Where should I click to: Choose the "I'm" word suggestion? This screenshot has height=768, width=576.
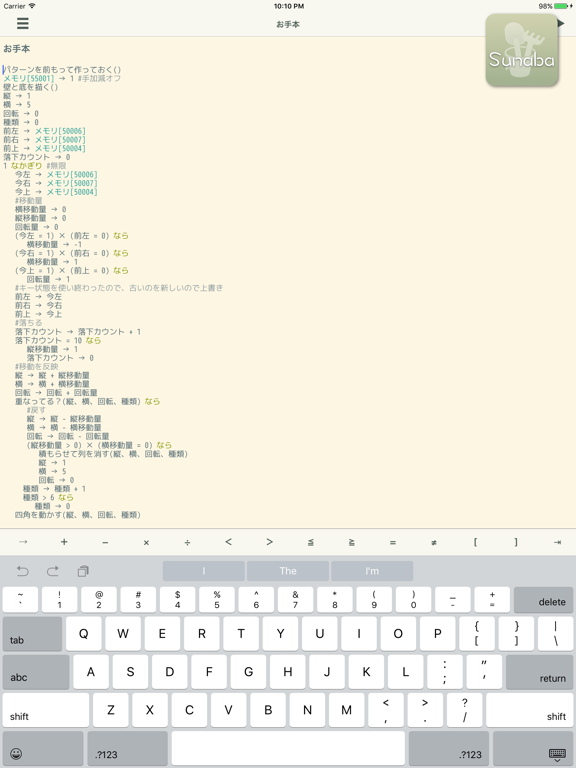point(372,571)
